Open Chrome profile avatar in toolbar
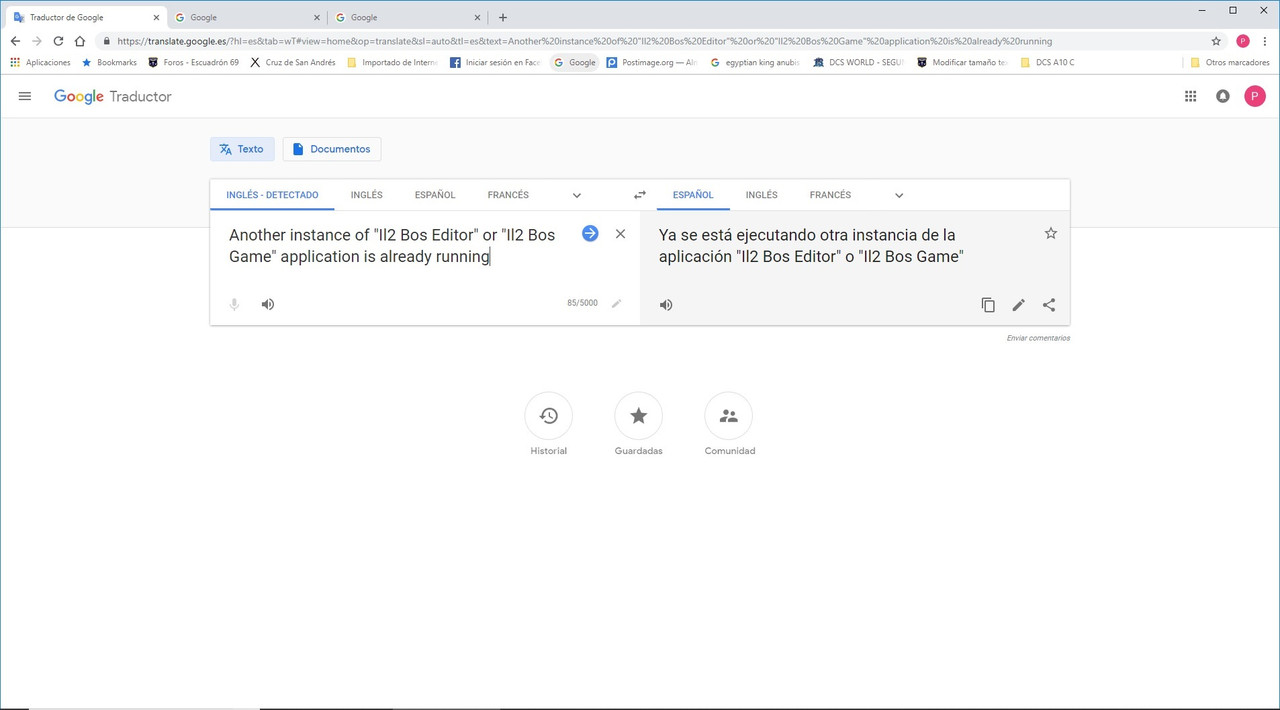The image size is (1280, 710). click(1243, 41)
